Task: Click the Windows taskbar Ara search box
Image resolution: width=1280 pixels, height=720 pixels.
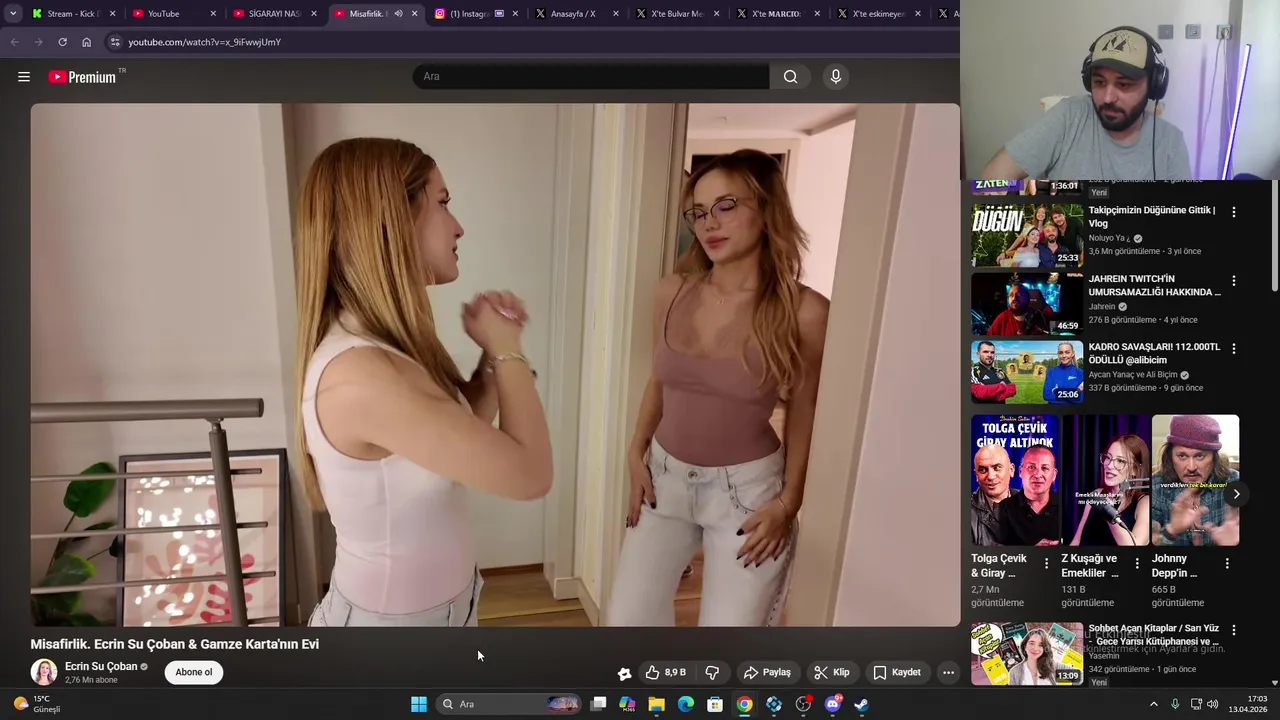Action: click(x=510, y=704)
